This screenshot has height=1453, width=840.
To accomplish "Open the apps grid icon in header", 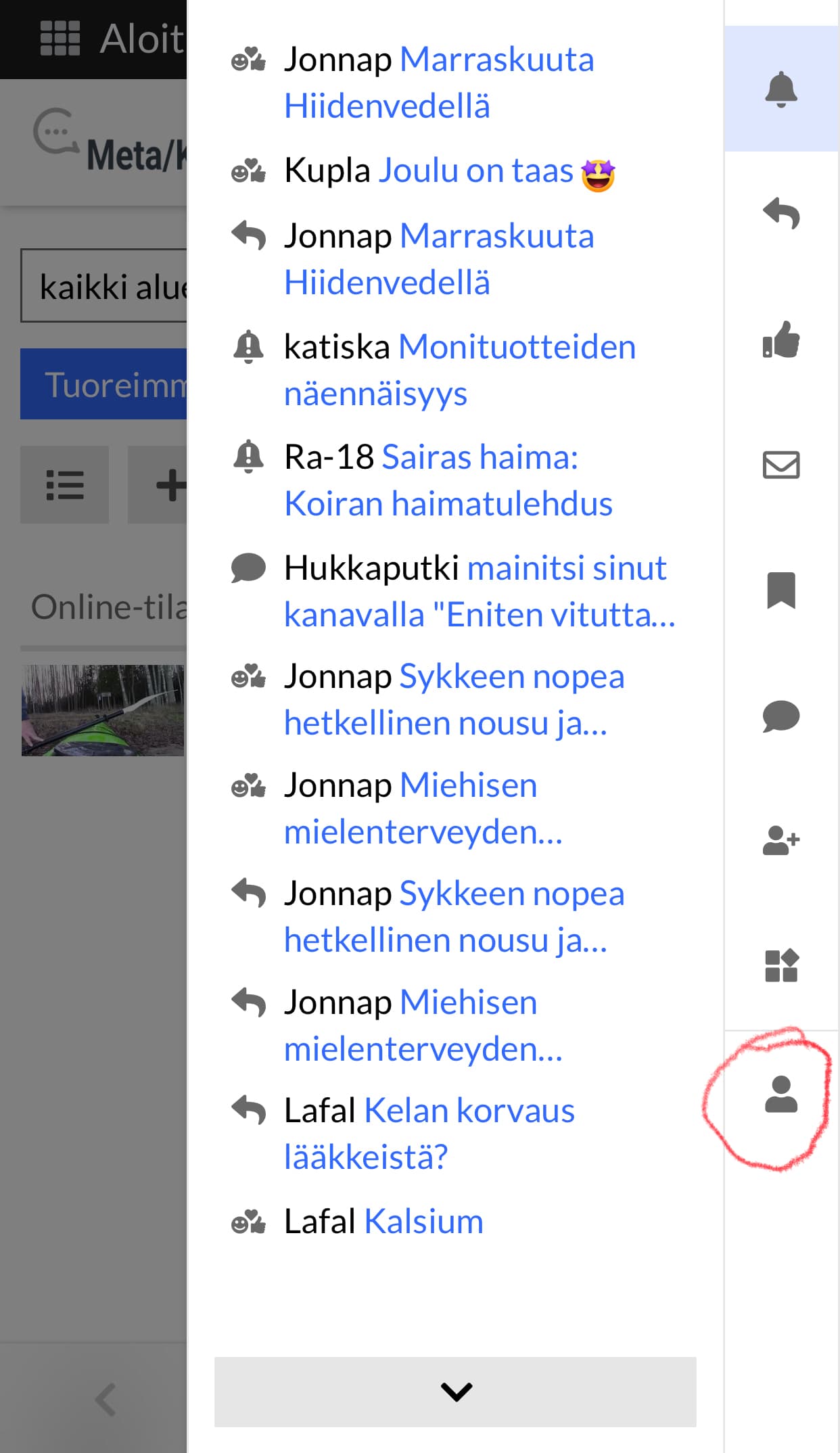I will click(60, 39).
